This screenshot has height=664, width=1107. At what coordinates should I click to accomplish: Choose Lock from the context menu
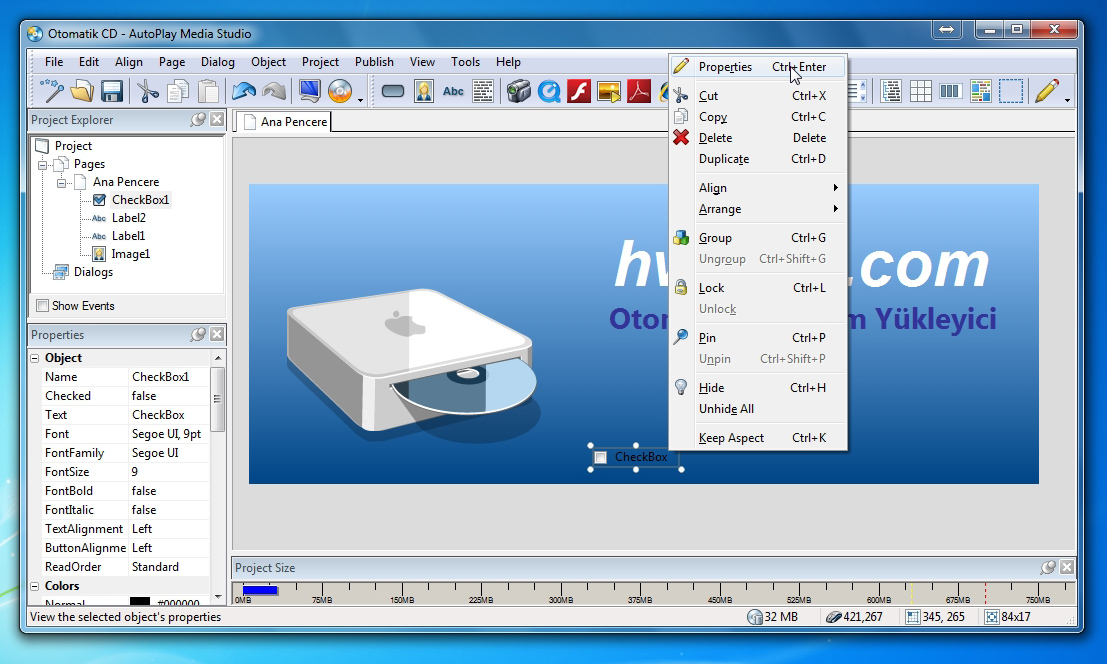point(758,288)
